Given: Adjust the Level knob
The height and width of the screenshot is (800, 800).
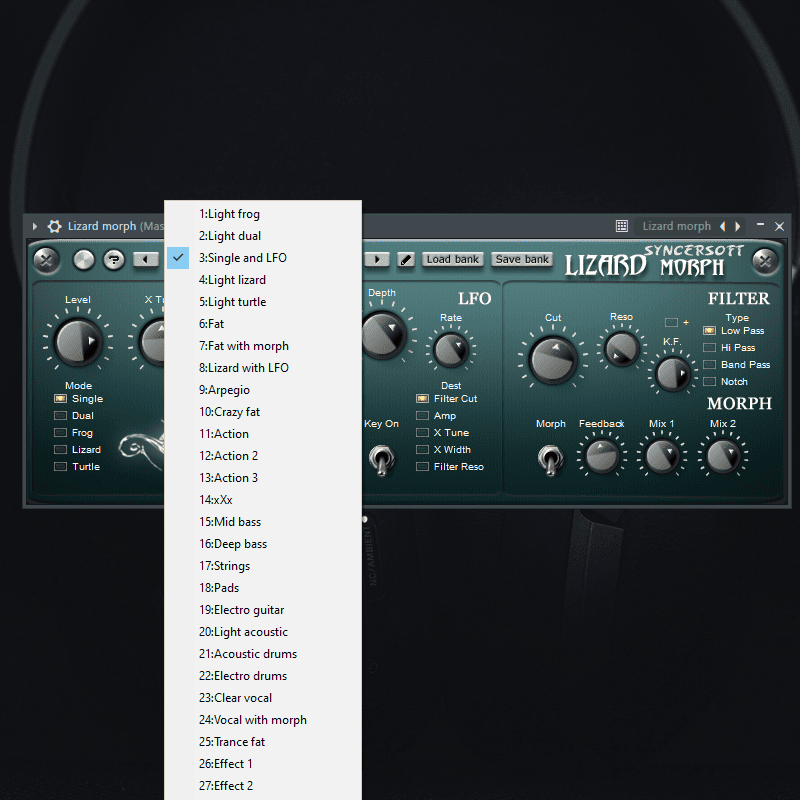Looking at the screenshot, I should (x=78, y=342).
